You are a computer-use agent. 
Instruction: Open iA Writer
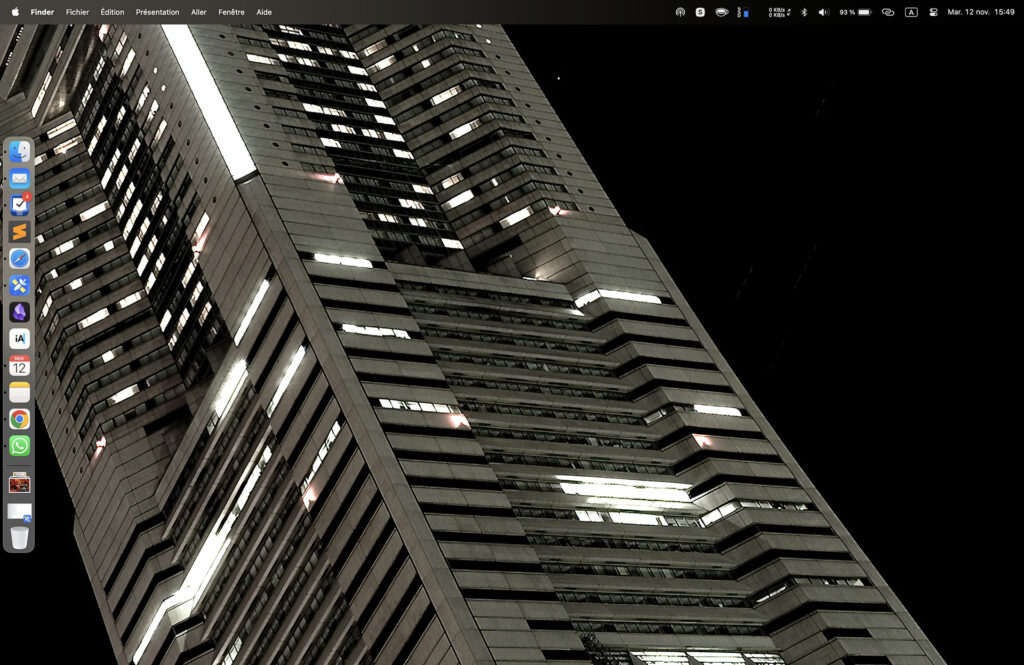pyautogui.click(x=20, y=337)
